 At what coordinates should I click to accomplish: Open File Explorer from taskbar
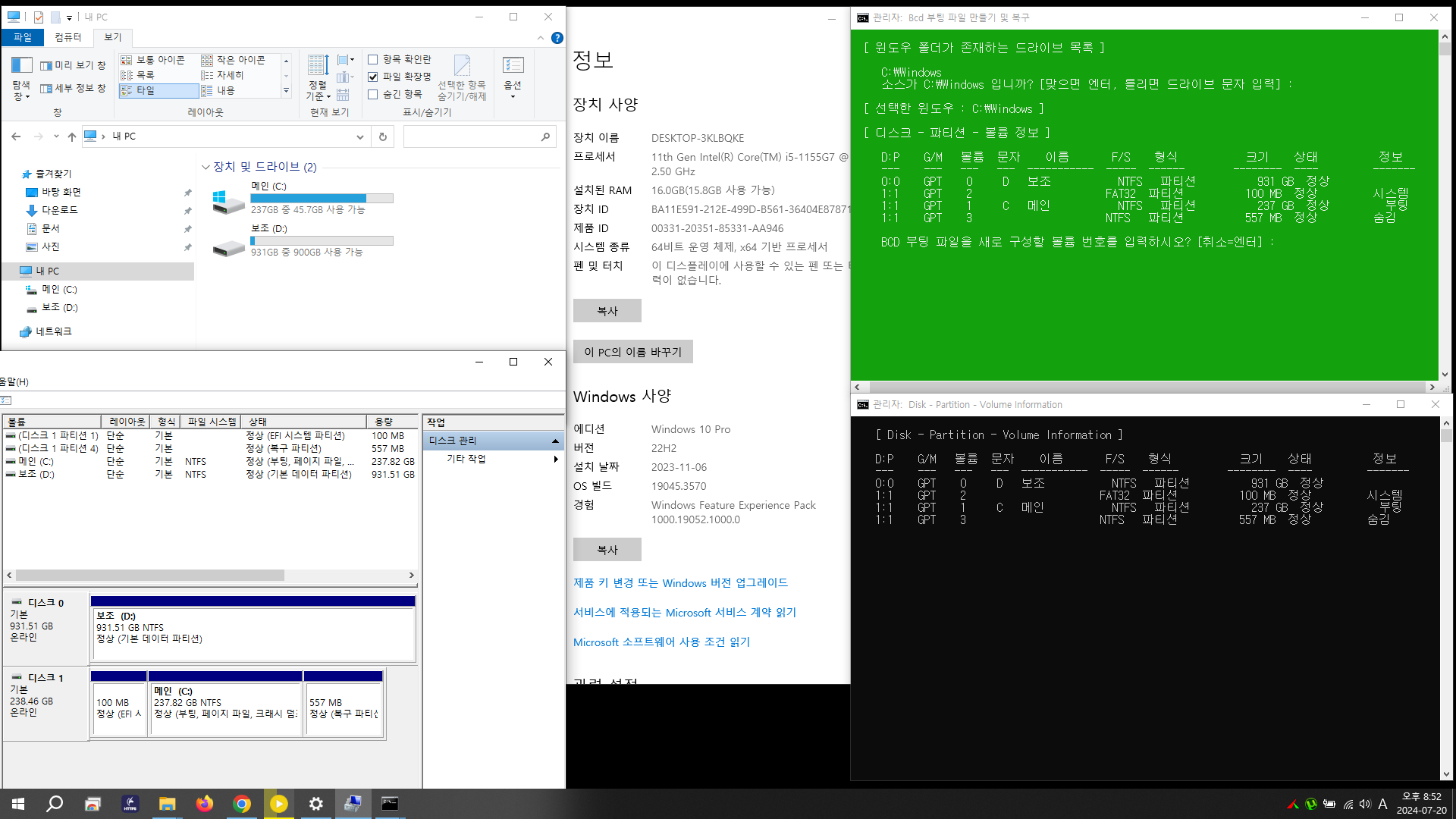(x=167, y=804)
